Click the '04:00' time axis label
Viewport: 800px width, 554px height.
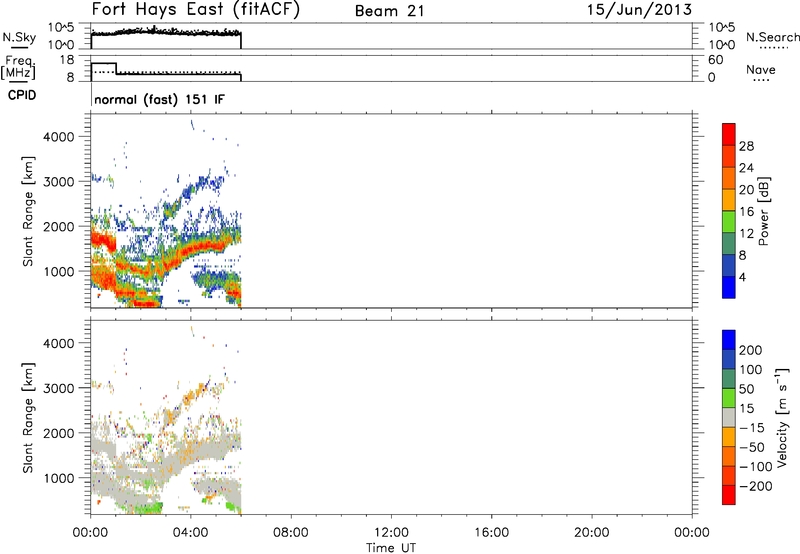190,533
